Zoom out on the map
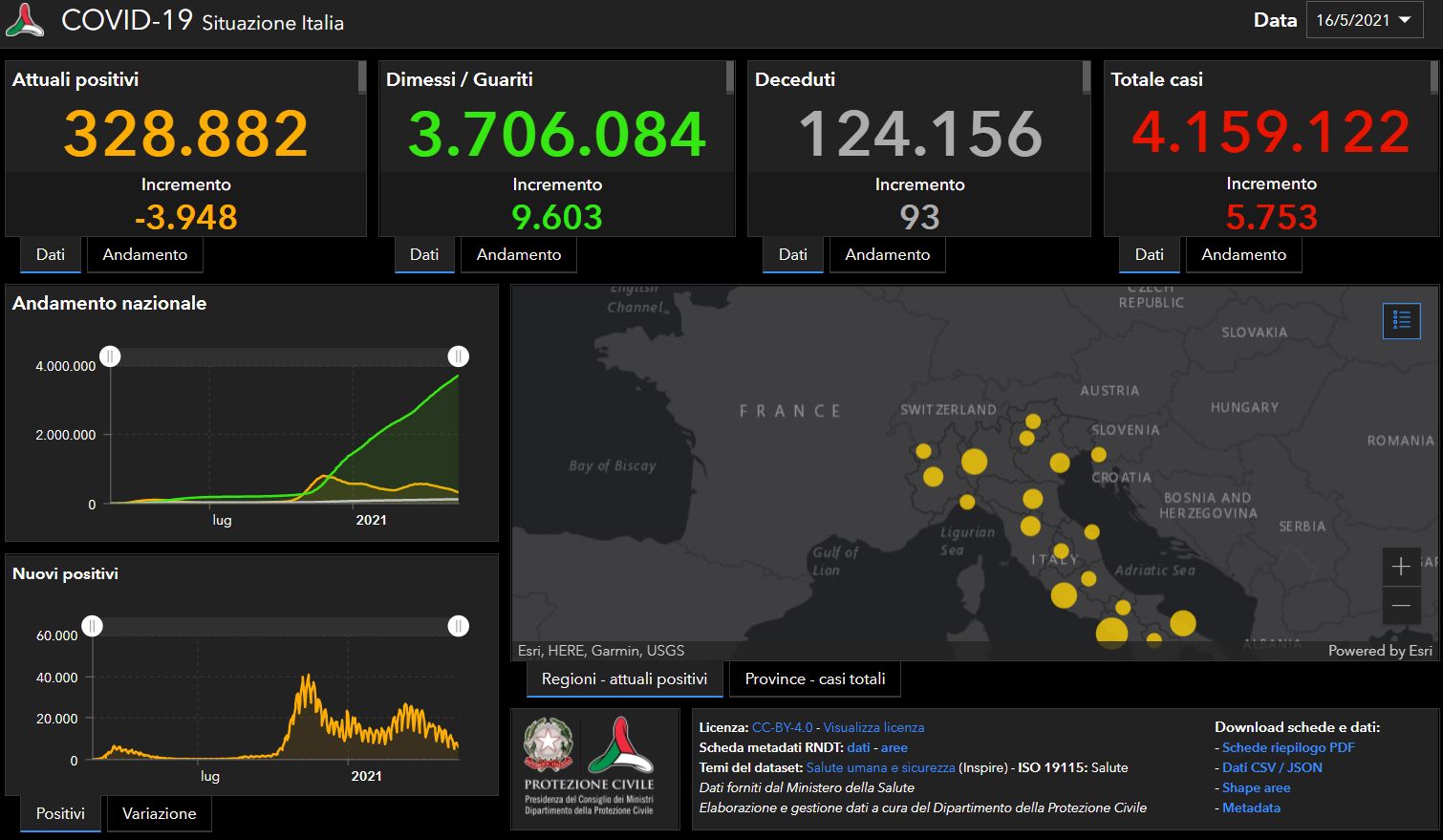 pos(1401,606)
